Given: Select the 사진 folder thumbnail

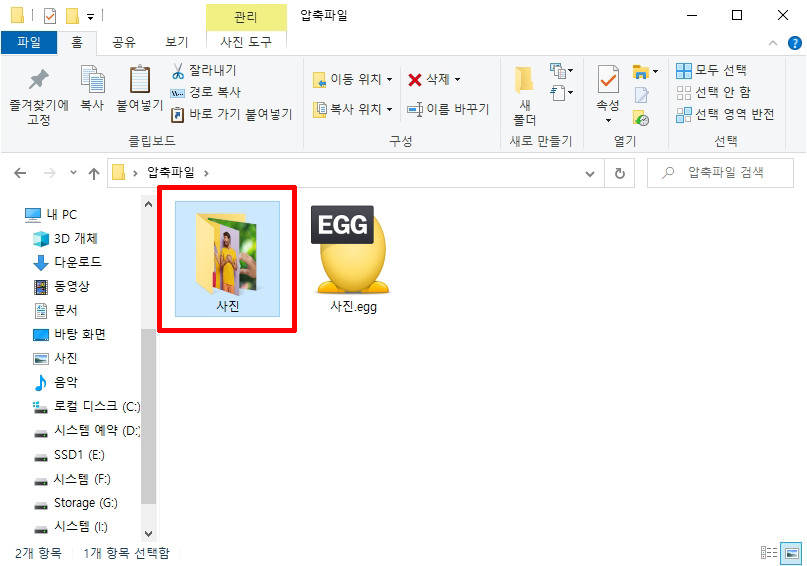Looking at the screenshot, I should (x=227, y=259).
